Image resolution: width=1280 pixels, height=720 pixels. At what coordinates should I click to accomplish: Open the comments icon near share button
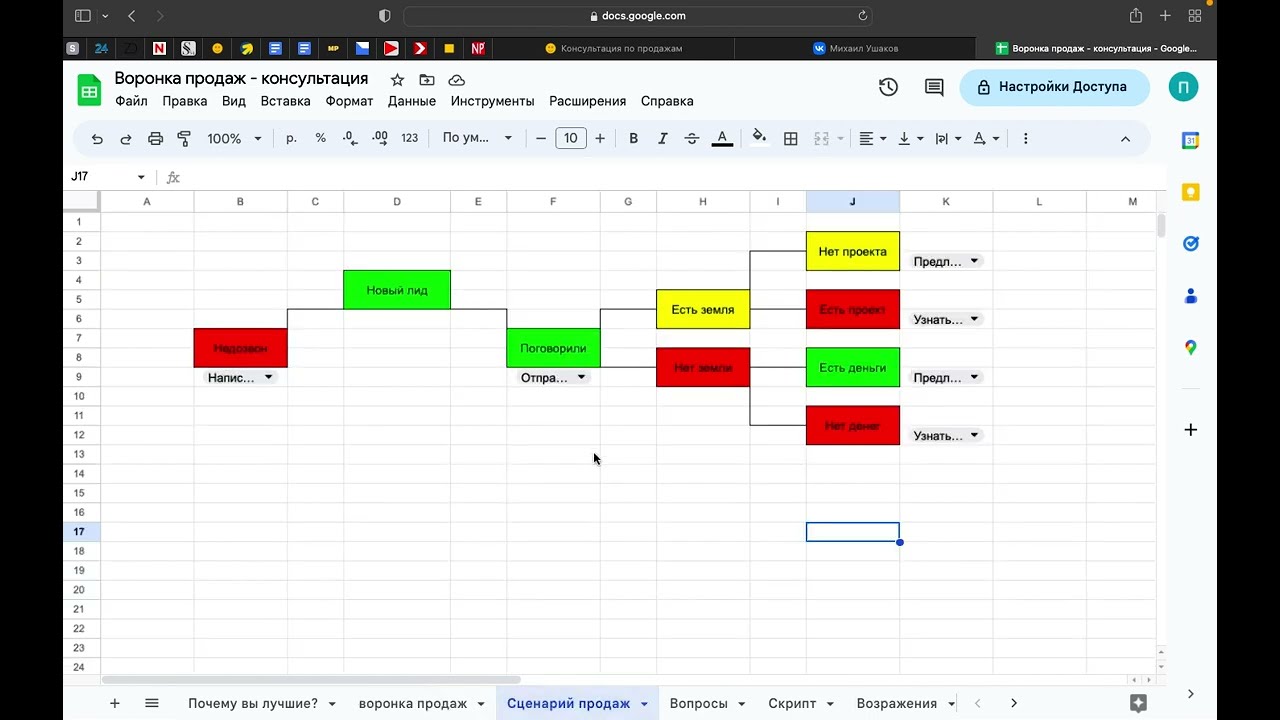(934, 87)
